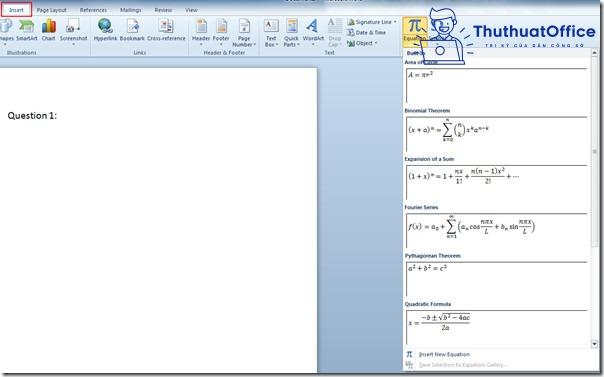
Task: Click Insert New Equation
Action: click(444, 354)
